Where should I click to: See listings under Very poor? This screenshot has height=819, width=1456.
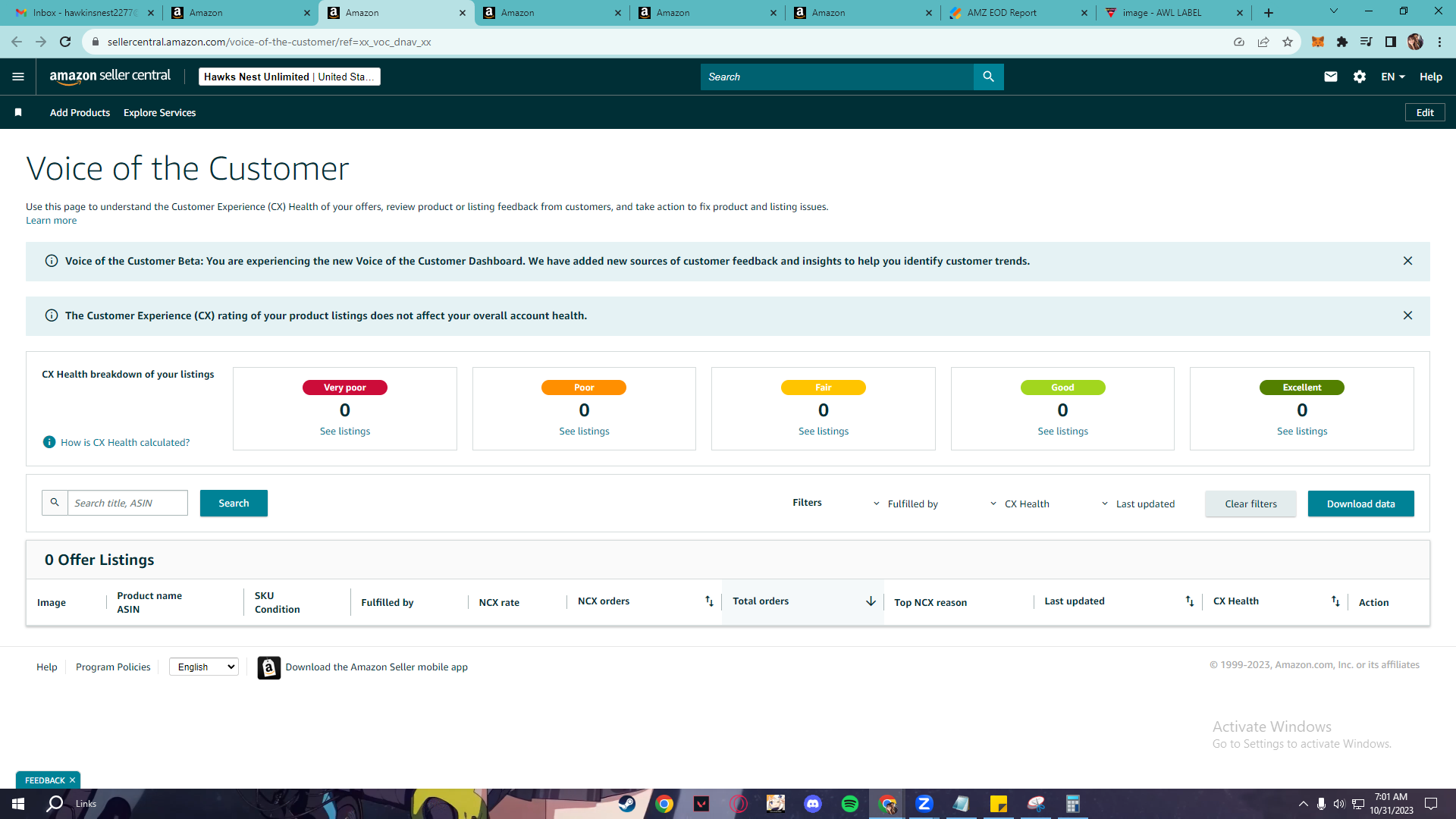(345, 431)
